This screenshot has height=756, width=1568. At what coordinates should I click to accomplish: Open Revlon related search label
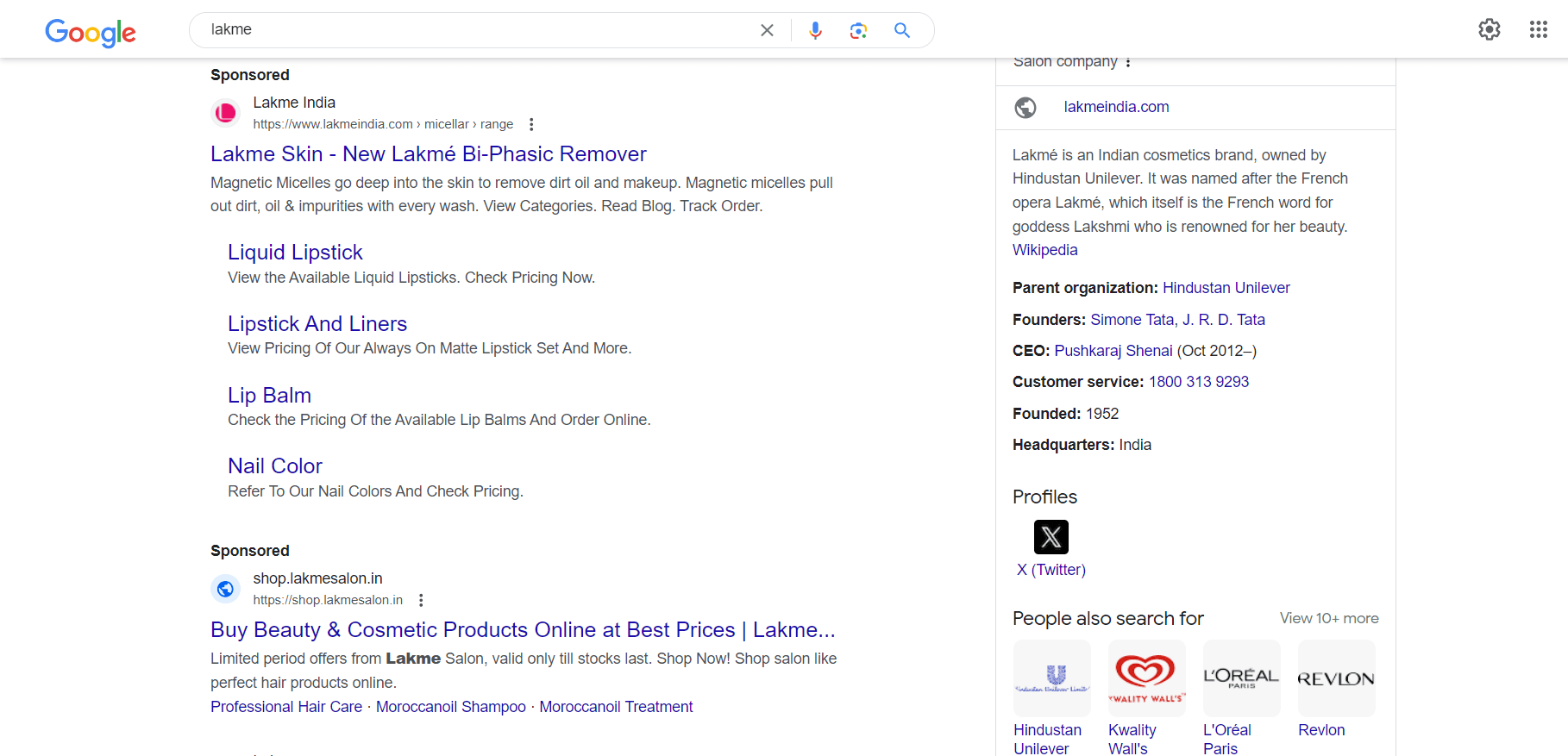[1321, 730]
